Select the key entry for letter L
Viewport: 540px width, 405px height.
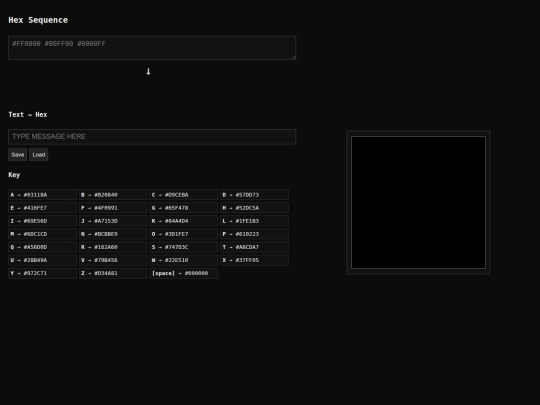[x=254, y=221]
